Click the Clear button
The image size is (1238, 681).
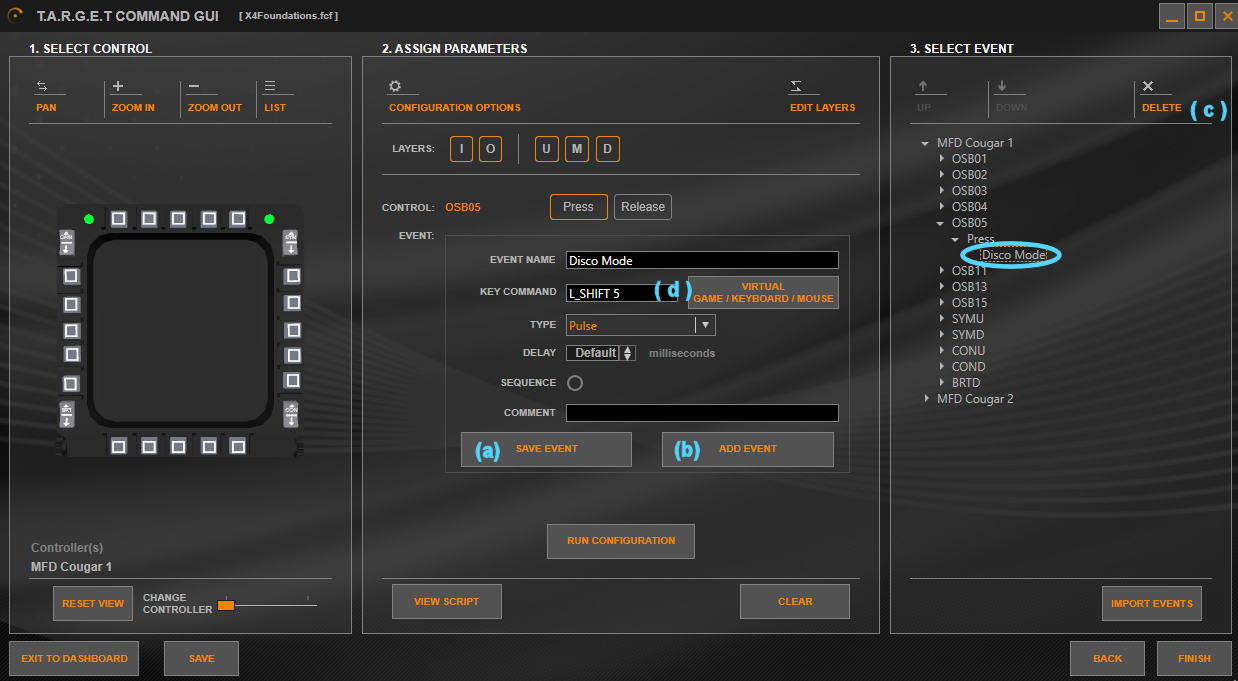click(795, 602)
